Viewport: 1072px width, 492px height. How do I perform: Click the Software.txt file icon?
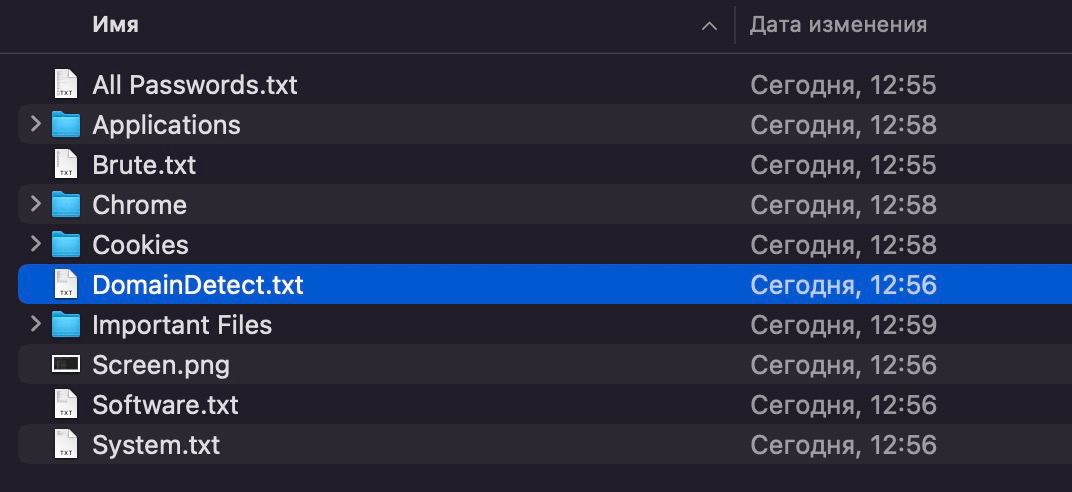(66, 405)
